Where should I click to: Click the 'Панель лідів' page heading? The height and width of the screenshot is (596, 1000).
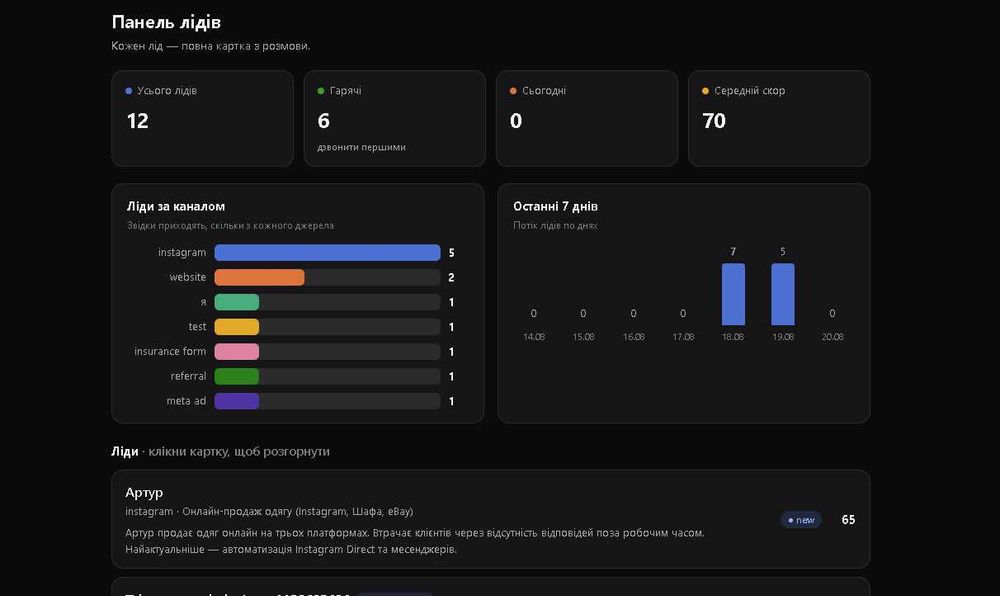(166, 22)
